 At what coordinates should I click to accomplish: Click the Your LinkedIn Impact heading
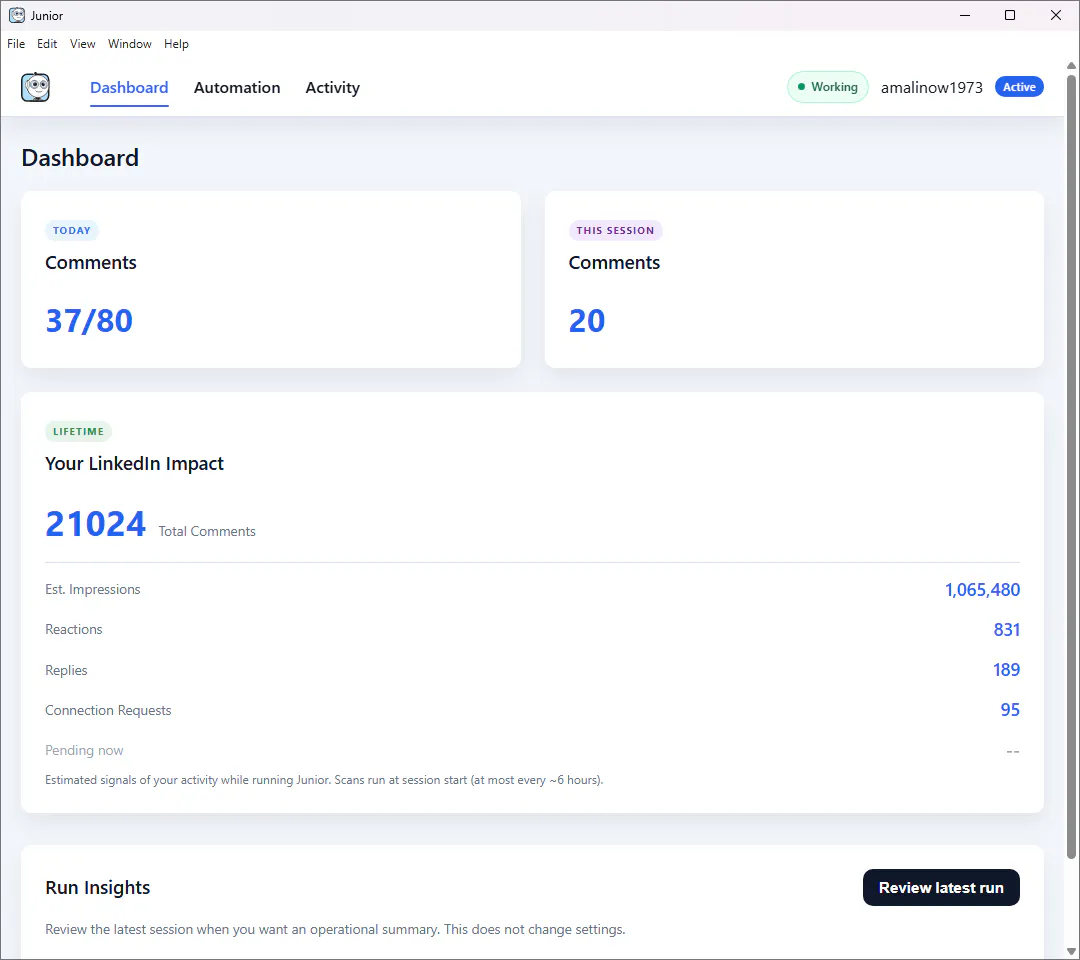(x=134, y=463)
